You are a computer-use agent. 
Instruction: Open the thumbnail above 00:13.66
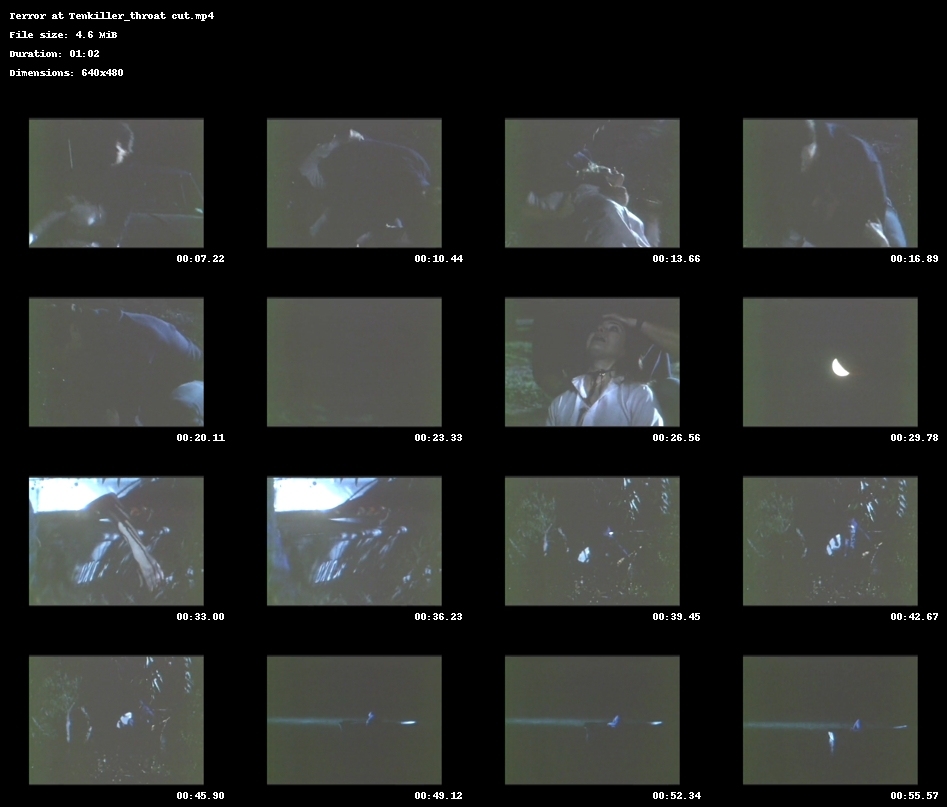point(592,183)
